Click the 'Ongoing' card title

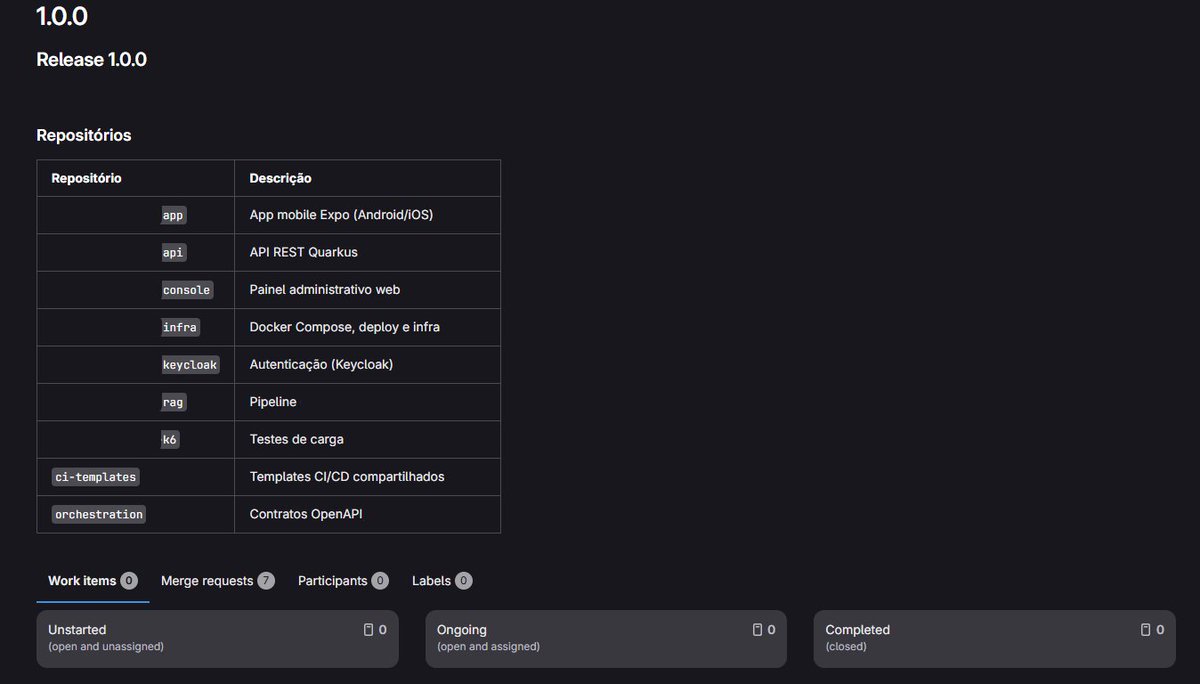click(462, 630)
